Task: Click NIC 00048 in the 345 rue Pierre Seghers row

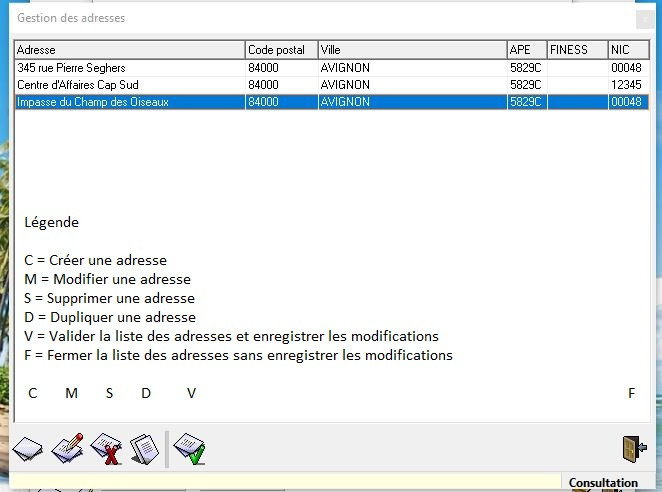Action: click(x=626, y=68)
